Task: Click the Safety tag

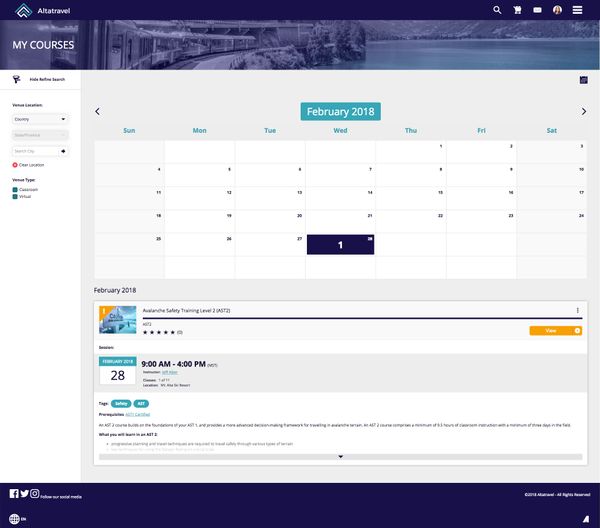Action: [121, 404]
